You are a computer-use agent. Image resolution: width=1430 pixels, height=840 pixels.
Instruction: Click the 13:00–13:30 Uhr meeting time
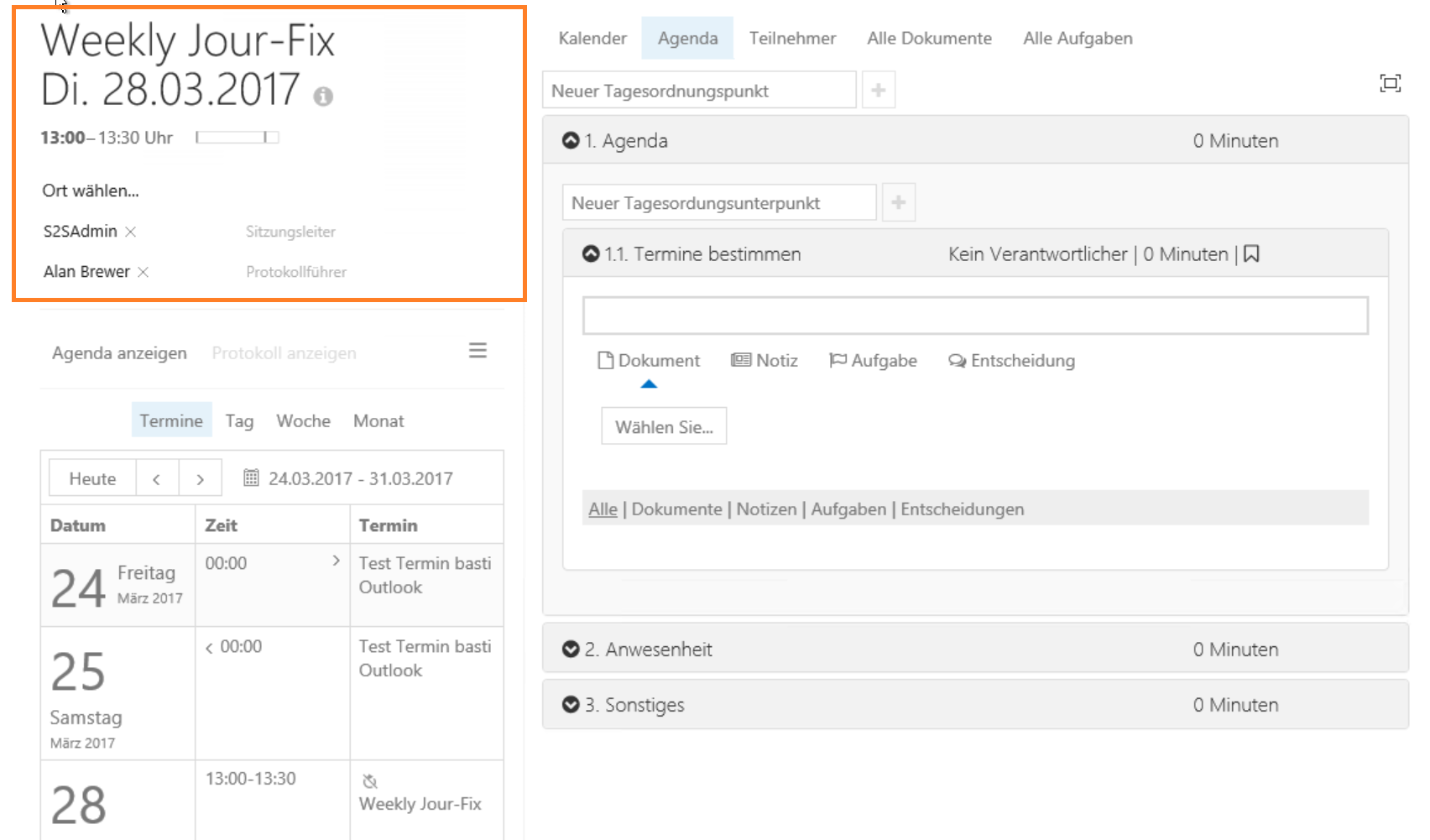[x=107, y=138]
